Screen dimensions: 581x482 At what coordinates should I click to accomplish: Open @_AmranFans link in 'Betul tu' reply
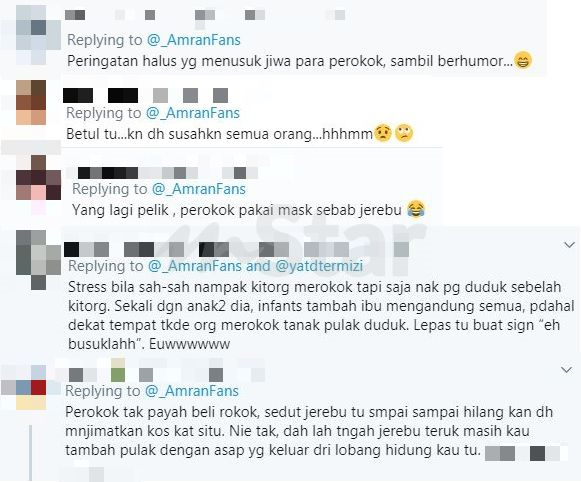point(193,113)
